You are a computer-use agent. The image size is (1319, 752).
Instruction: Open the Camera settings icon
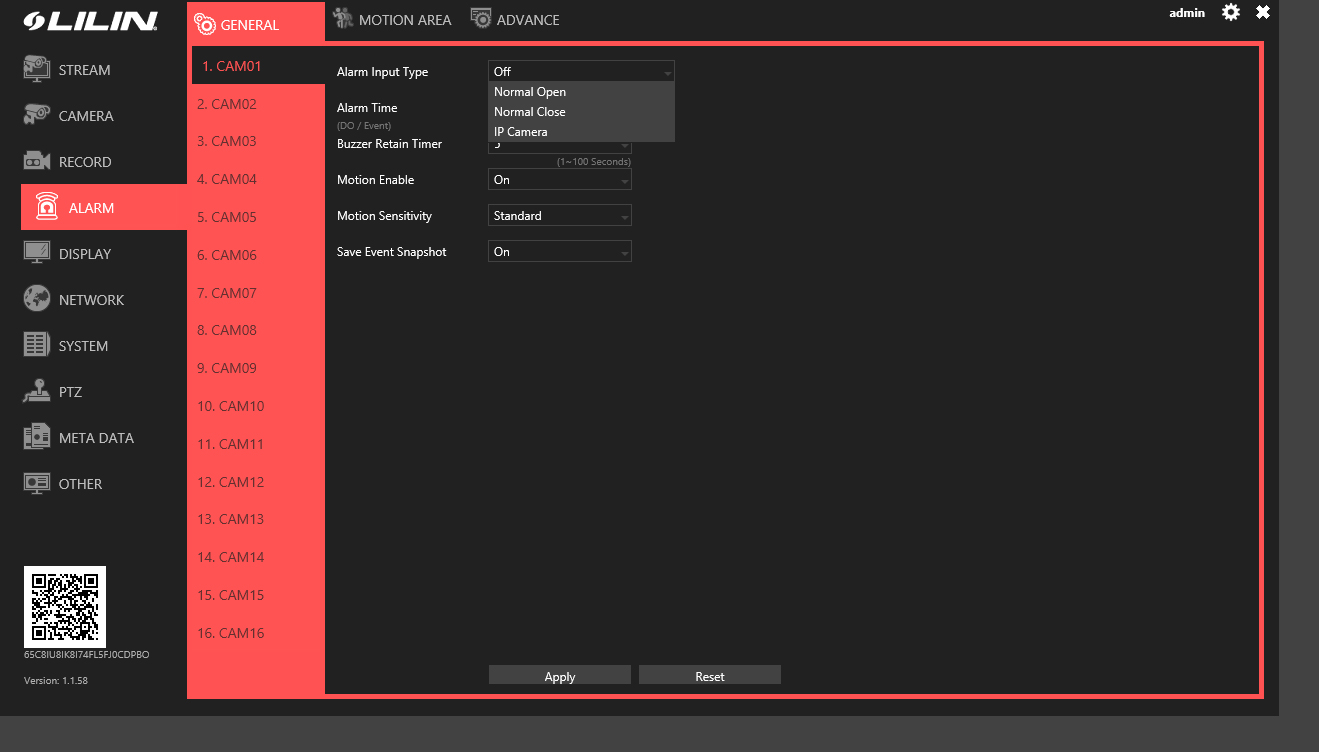37,115
